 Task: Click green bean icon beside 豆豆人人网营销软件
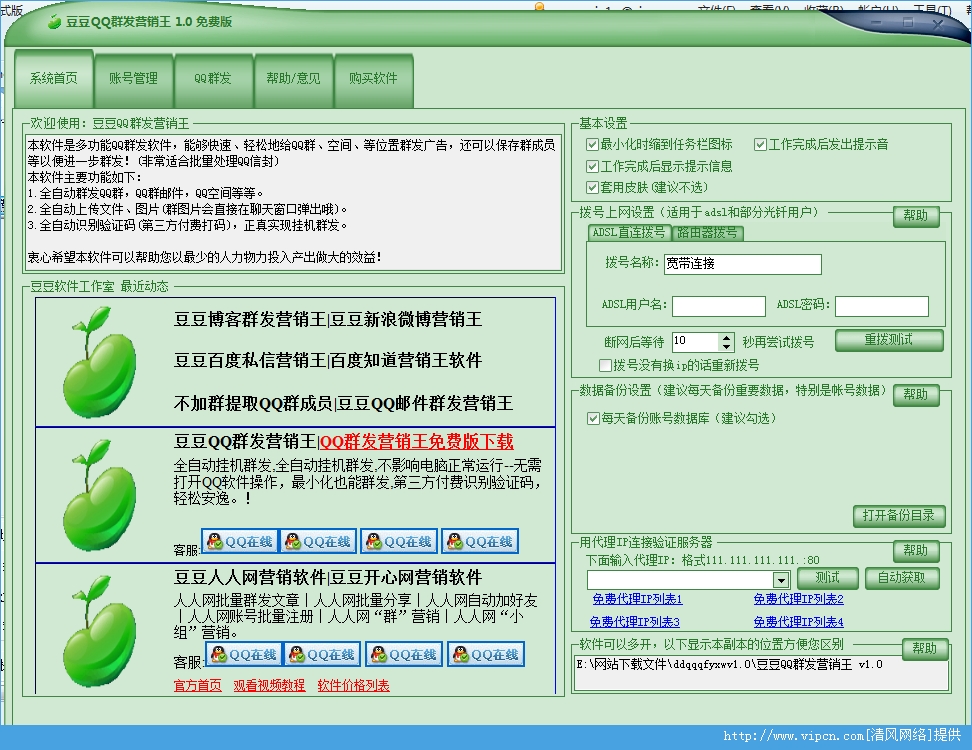99,630
